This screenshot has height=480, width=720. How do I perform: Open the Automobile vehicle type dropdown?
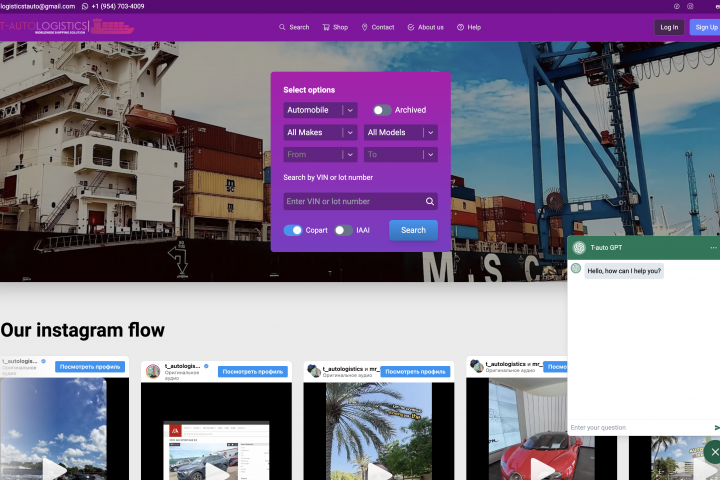click(320, 110)
